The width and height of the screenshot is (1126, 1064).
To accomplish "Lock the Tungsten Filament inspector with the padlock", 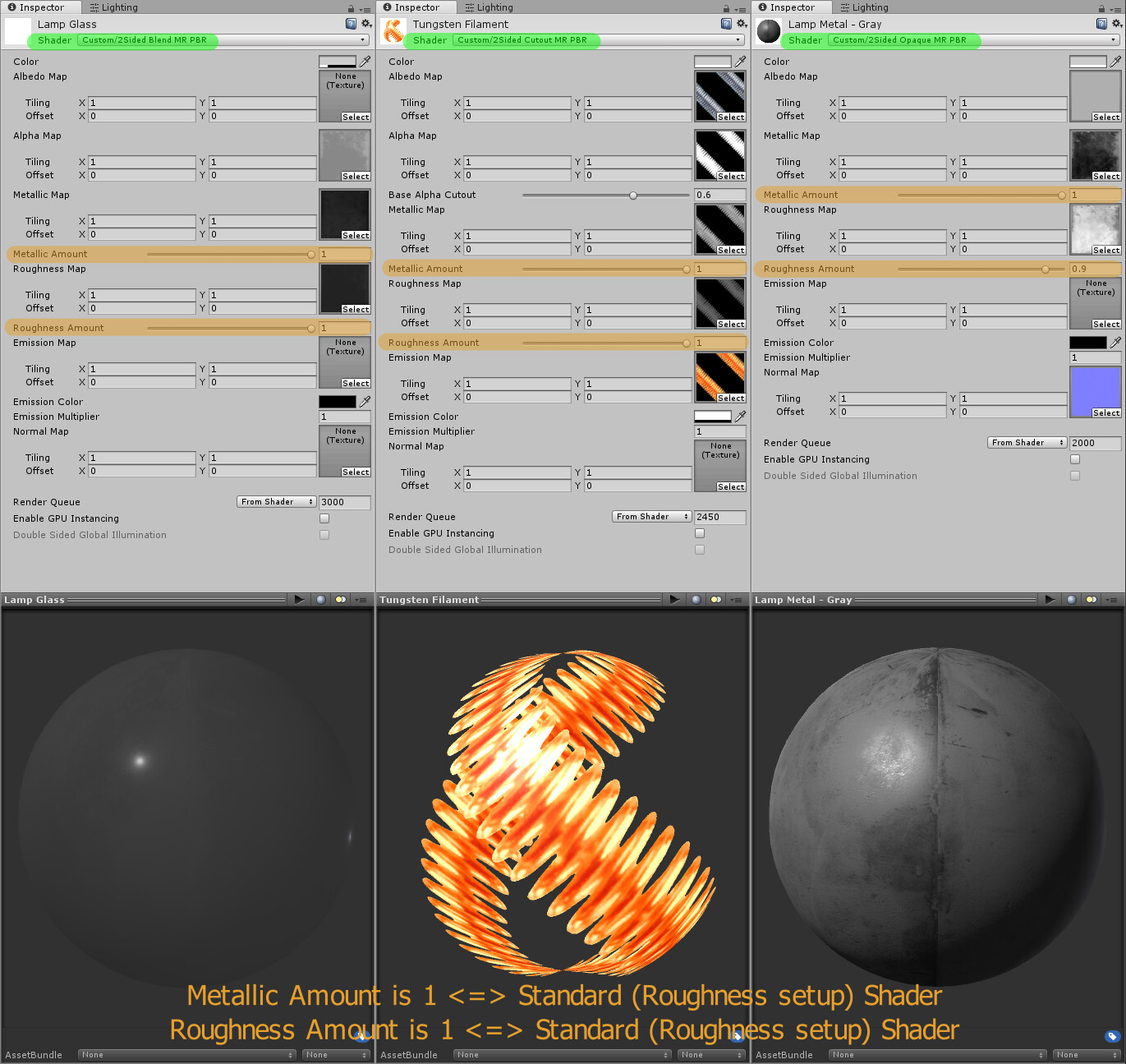I will [x=727, y=7].
